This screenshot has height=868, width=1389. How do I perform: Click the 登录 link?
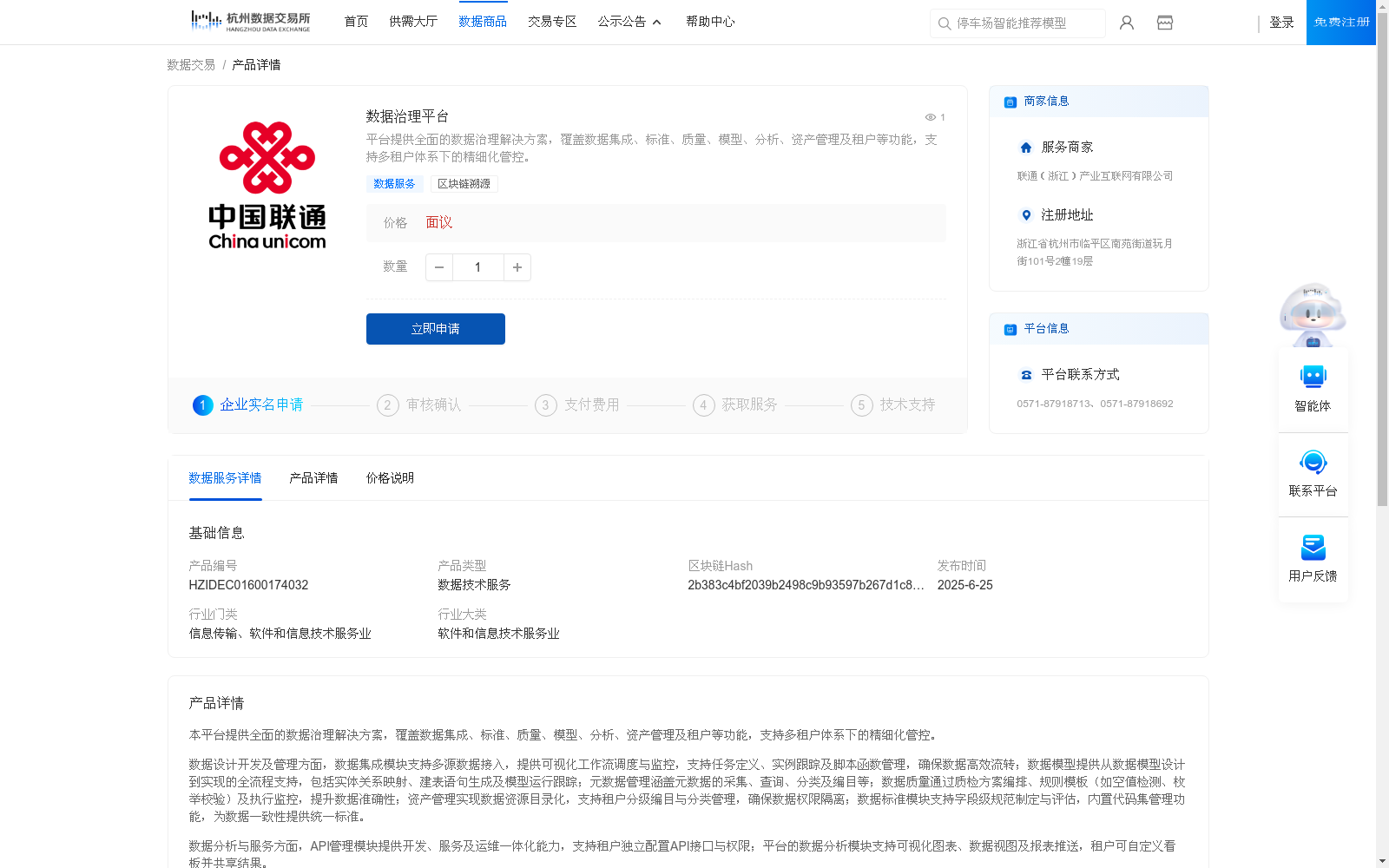click(1281, 23)
